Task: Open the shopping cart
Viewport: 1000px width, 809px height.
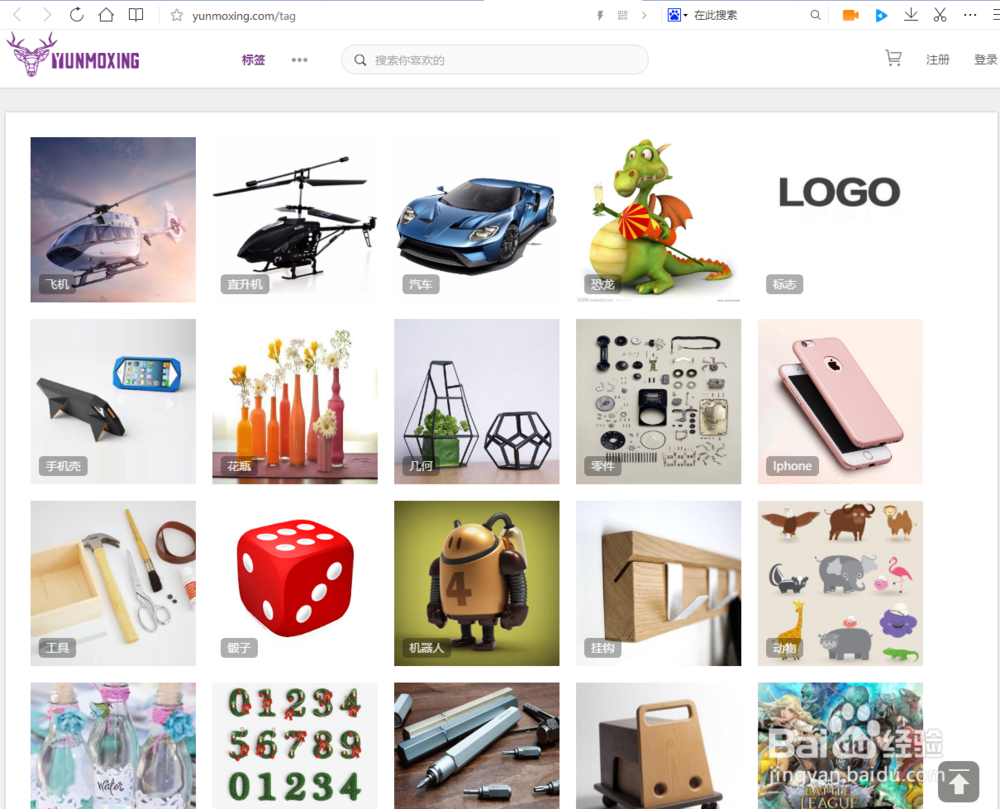Action: tap(893, 58)
